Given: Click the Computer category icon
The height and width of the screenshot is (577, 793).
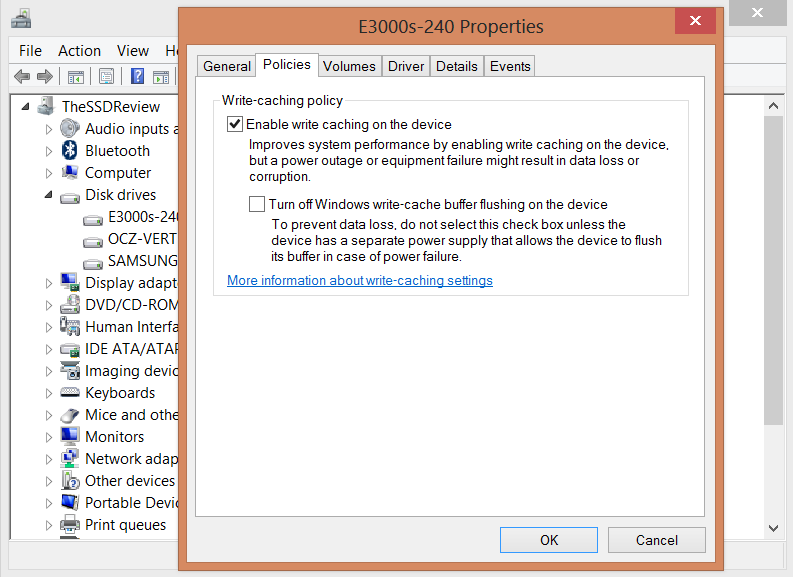Looking at the screenshot, I should point(70,172).
